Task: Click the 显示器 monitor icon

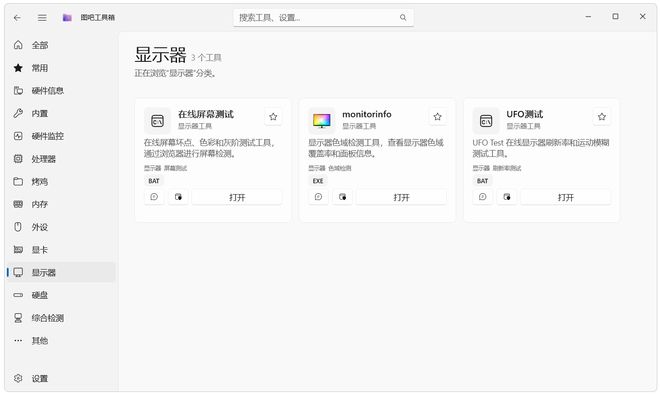Action: (18, 272)
